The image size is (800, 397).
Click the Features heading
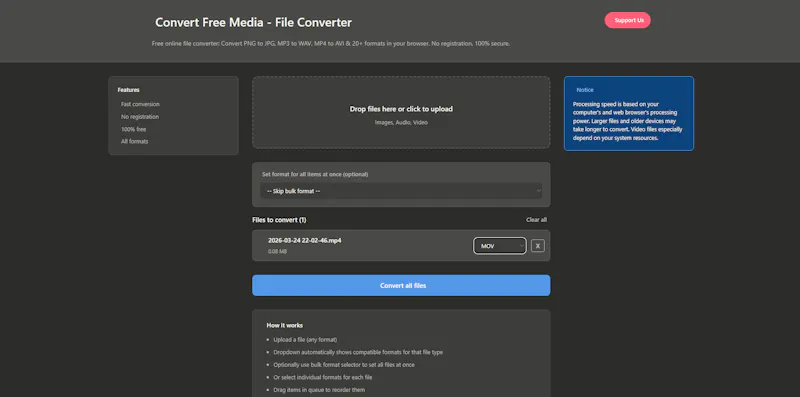pyautogui.click(x=129, y=90)
